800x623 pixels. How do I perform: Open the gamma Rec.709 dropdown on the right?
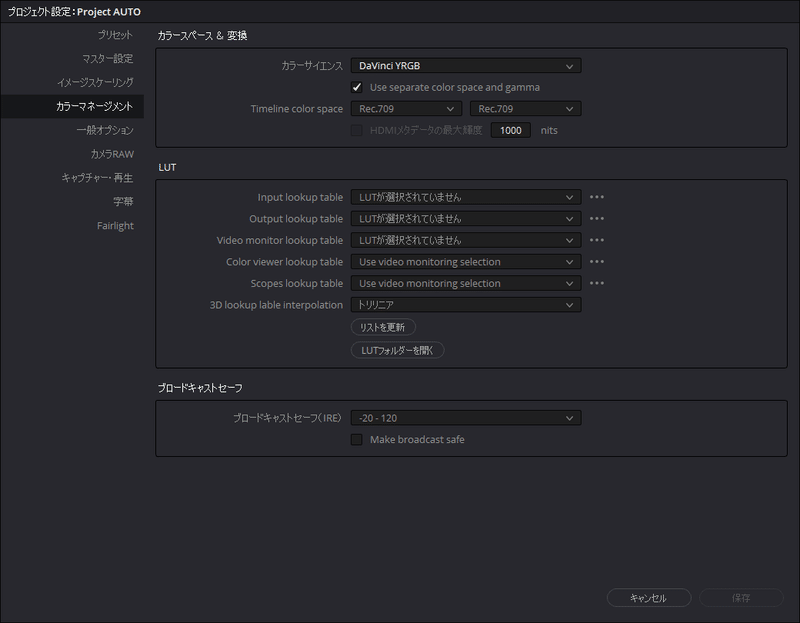point(526,109)
